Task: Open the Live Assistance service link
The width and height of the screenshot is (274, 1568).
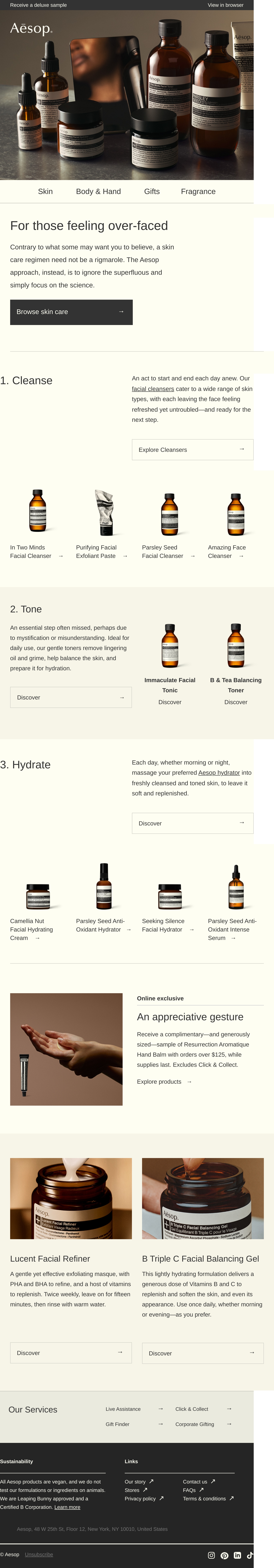Action: click(x=123, y=1409)
